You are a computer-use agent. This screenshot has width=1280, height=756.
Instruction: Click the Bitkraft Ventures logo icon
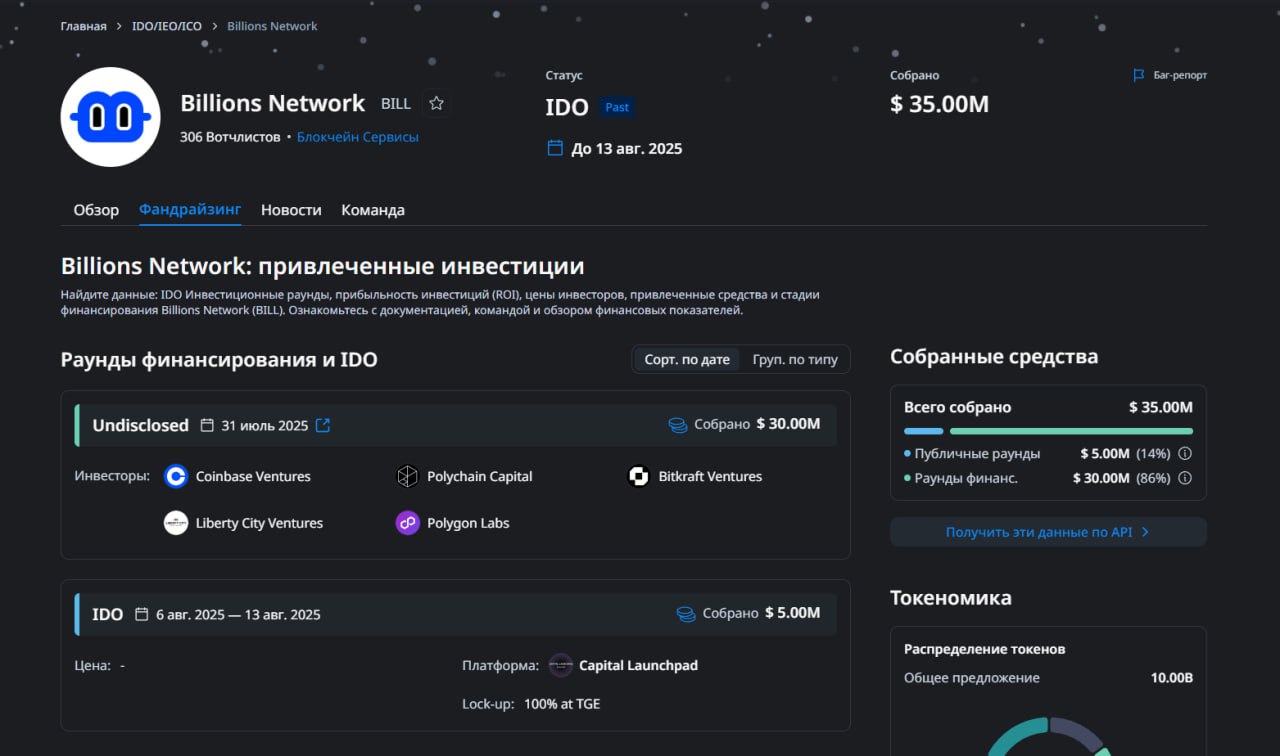coord(638,477)
